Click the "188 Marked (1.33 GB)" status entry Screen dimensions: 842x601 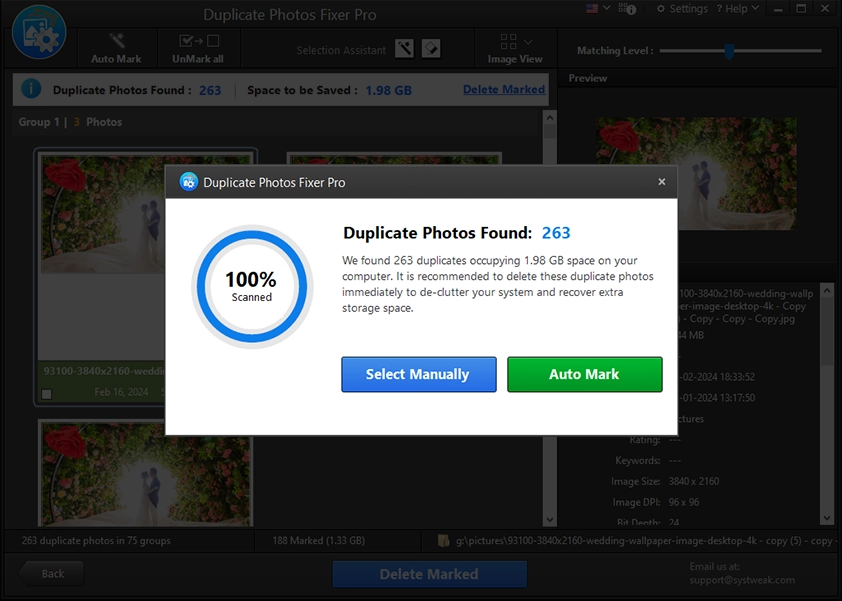tap(318, 541)
